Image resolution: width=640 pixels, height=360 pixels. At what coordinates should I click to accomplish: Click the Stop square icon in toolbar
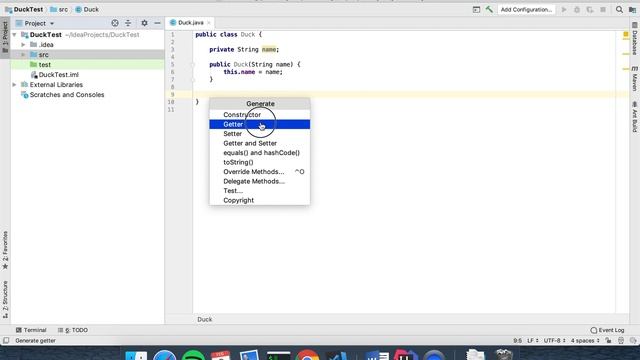pos(603,9)
